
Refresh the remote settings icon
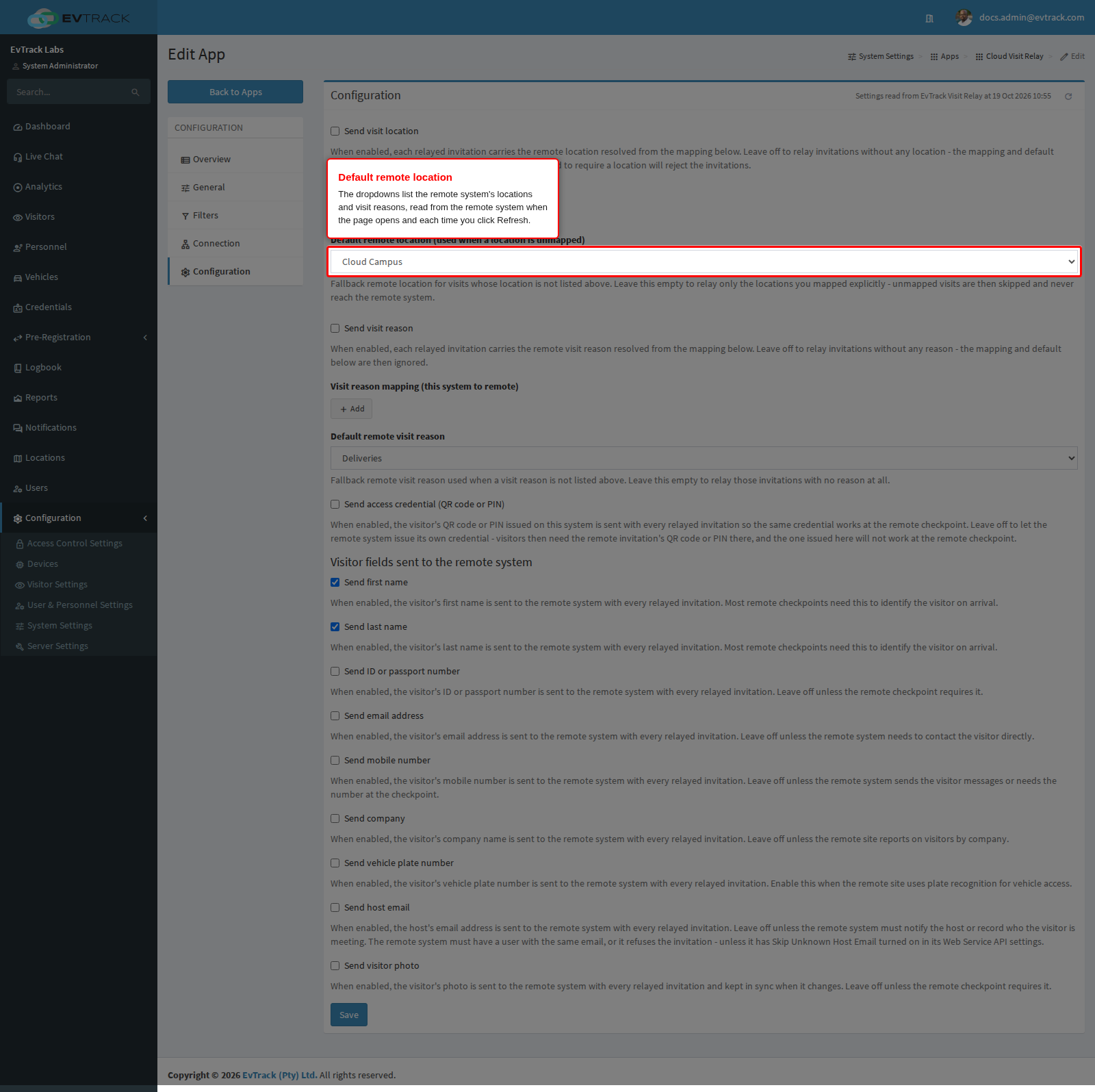pos(1068,97)
